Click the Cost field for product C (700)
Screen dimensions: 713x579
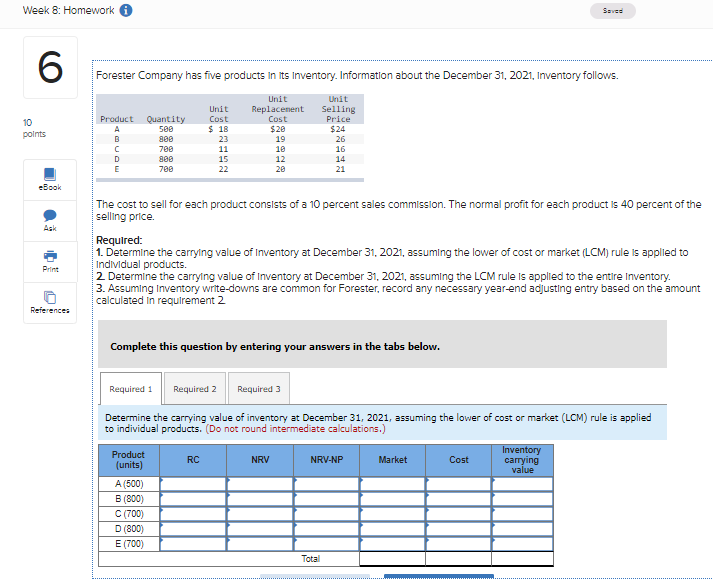point(459,514)
